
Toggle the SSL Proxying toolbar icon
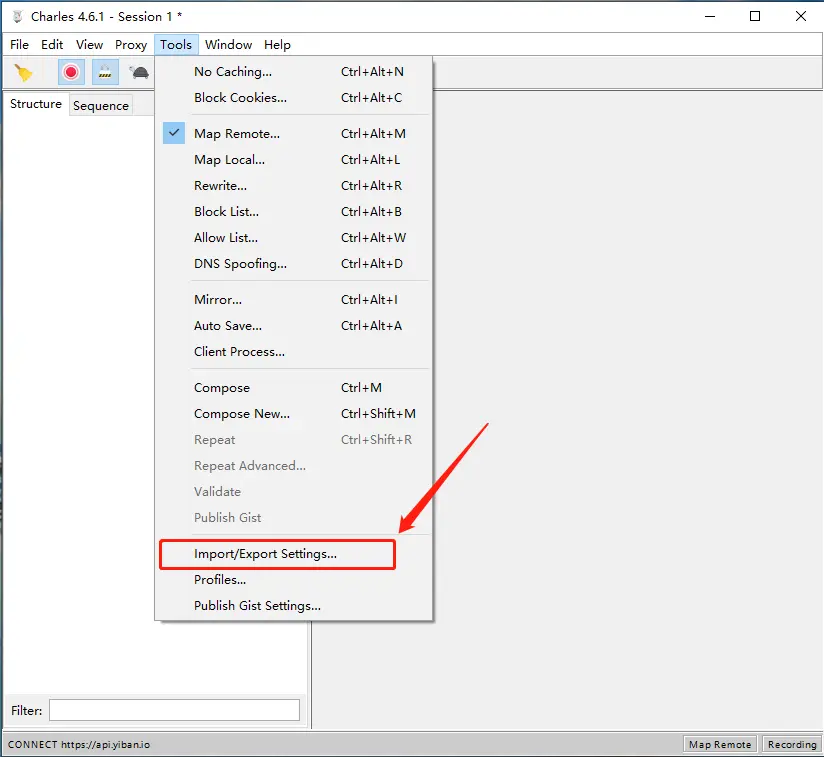coord(105,72)
